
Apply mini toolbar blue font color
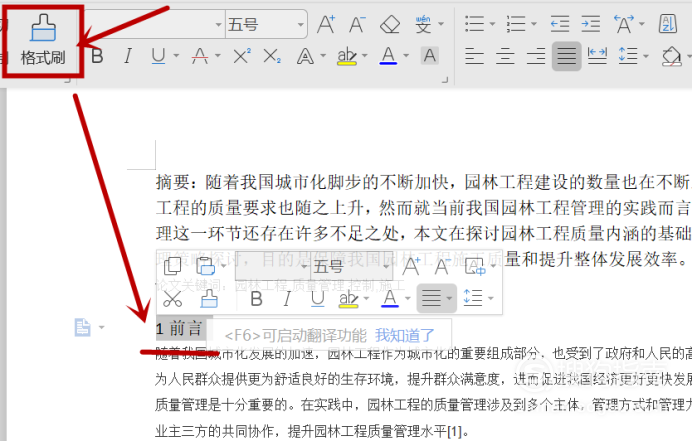tap(390, 299)
